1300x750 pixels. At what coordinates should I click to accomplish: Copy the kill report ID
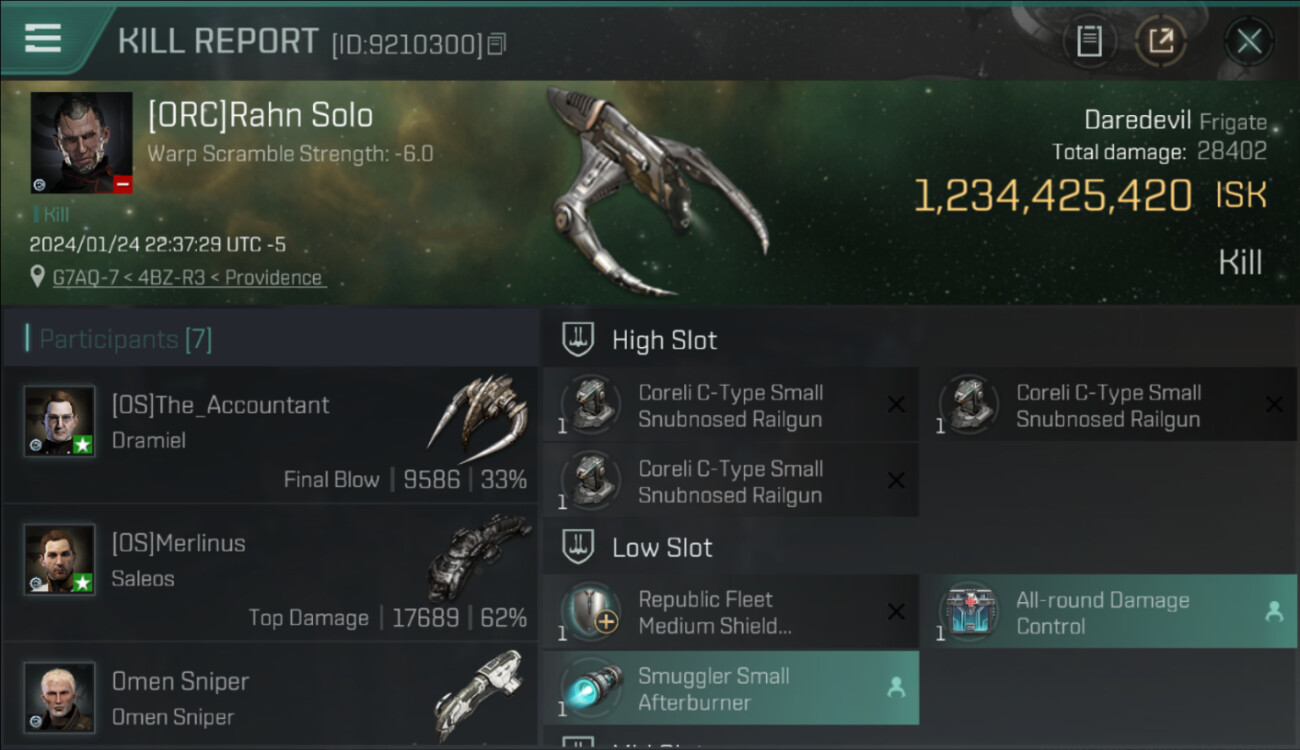coord(497,44)
